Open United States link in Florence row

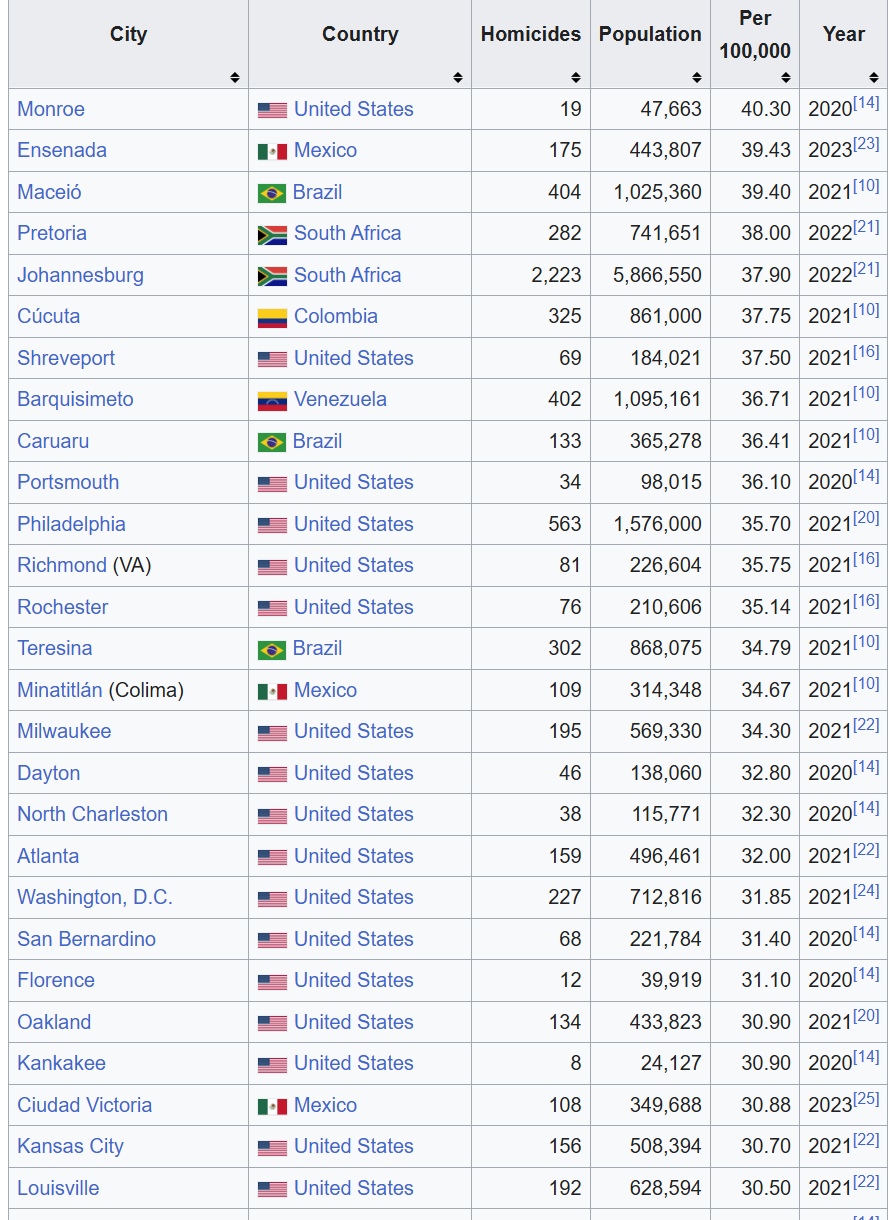coord(353,980)
